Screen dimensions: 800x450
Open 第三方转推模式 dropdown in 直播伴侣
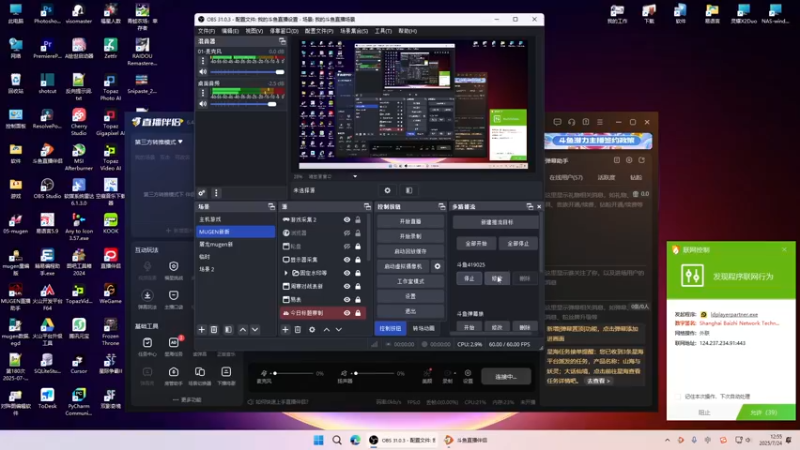(159, 142)
